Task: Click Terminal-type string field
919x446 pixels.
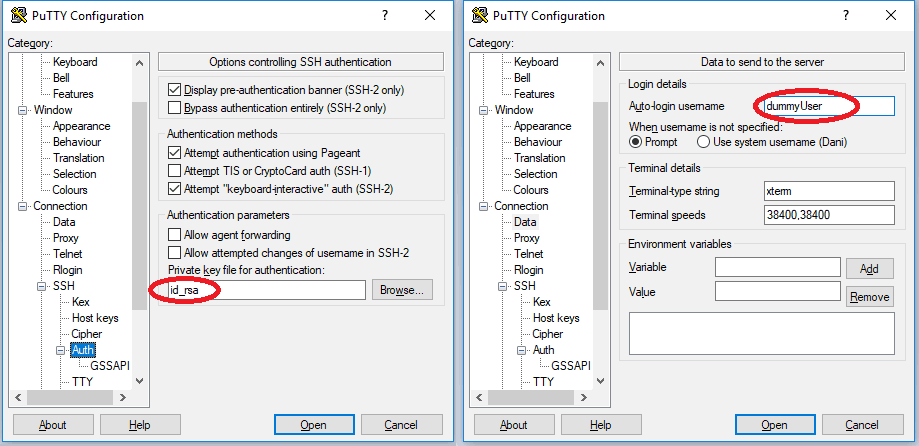Action: tap(829, 191)
